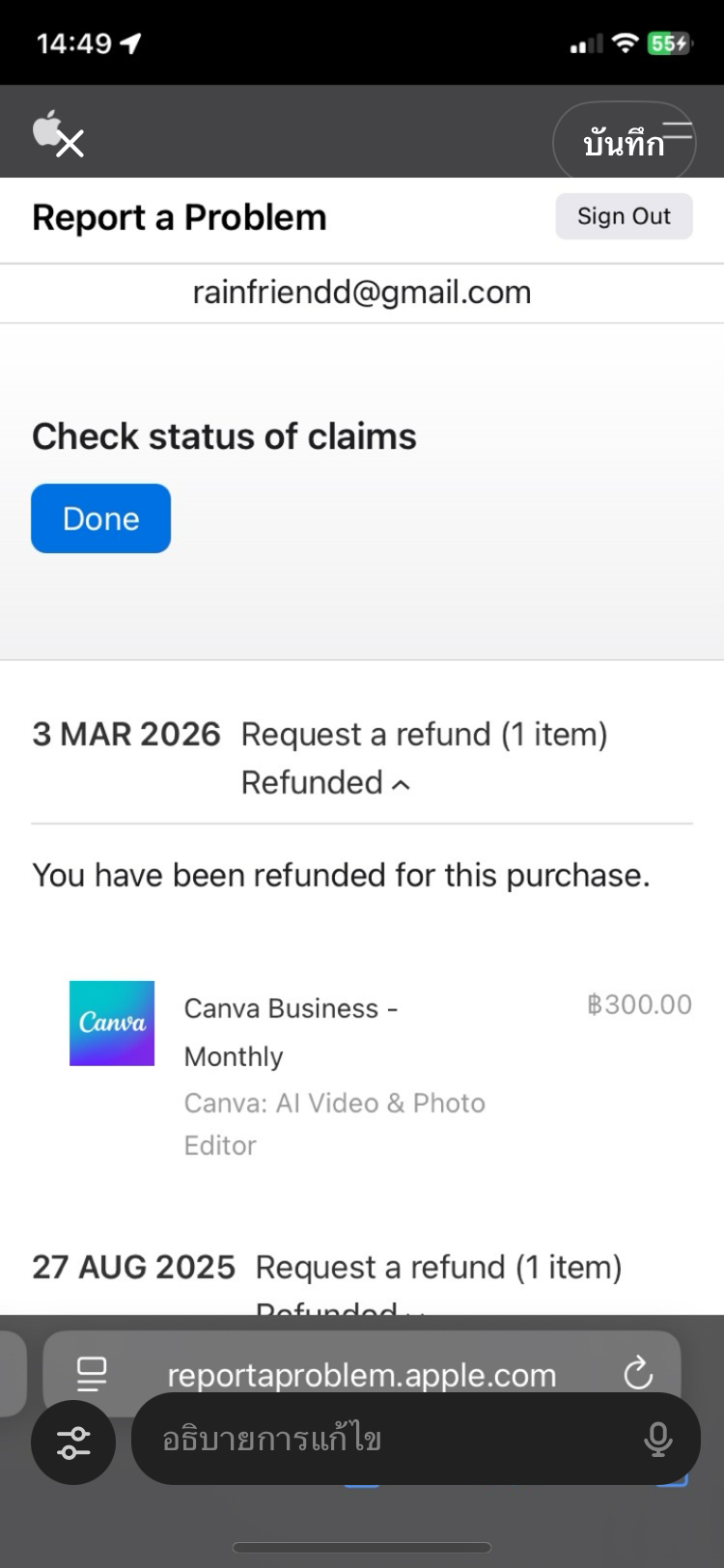Tap the Apple logo icon

click(45, 126)
